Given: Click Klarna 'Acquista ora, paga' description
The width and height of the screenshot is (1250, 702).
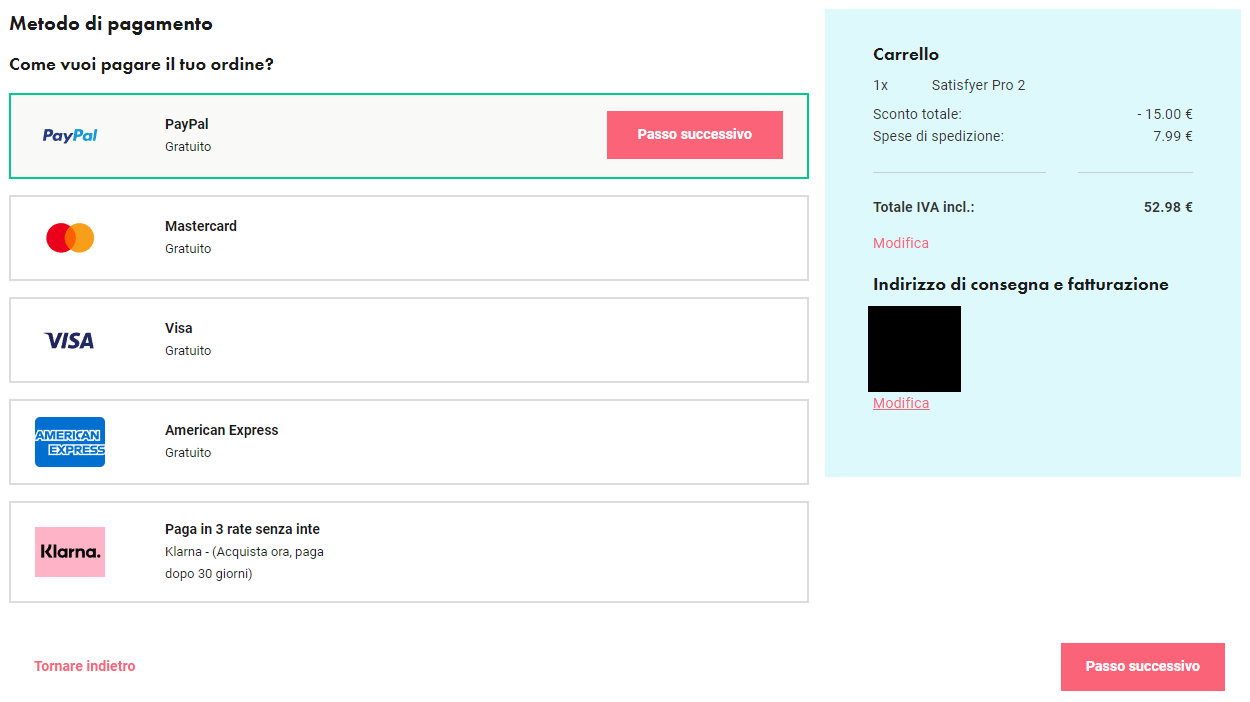Looking at the screenshot, I should pos(244,563).
